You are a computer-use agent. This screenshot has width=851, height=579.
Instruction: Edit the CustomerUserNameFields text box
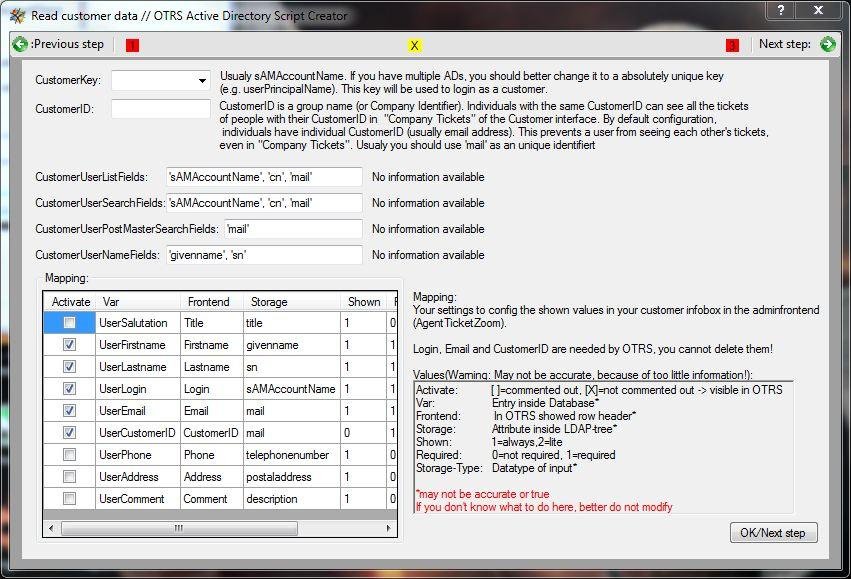264,254
